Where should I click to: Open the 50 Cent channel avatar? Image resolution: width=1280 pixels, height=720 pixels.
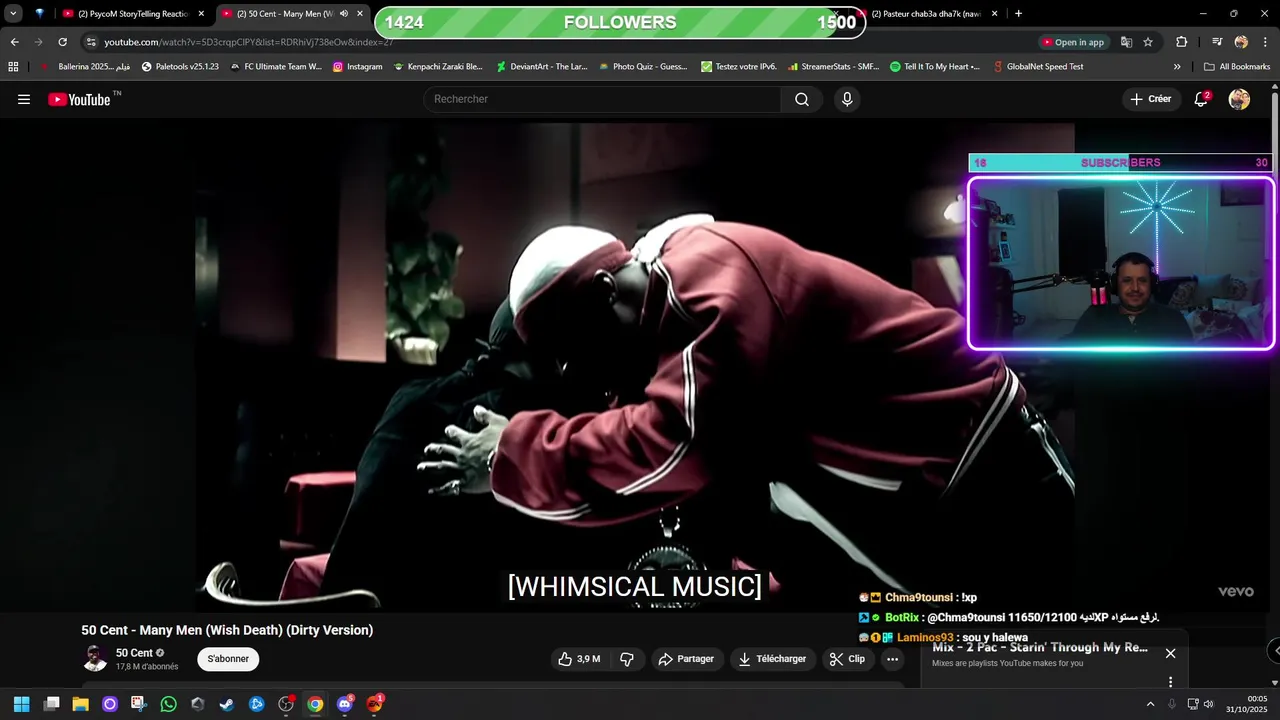(x=95, y=658)
